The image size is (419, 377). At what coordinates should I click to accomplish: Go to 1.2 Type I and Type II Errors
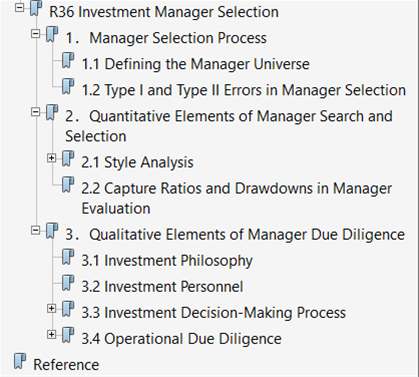click(244, 90)
